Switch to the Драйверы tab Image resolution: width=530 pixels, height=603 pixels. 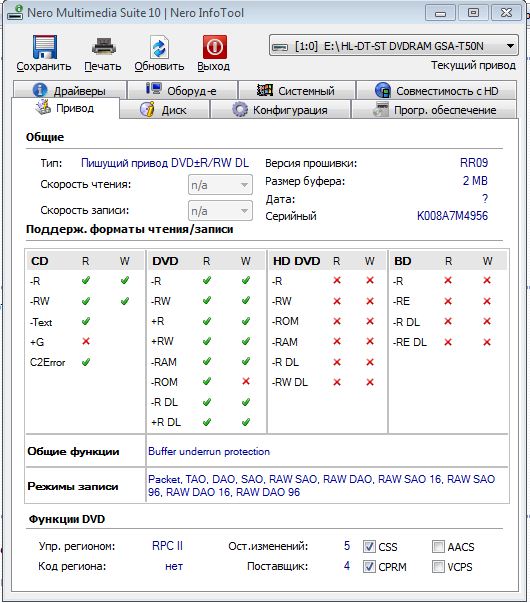pyautogui.click(x=70, y=90)
